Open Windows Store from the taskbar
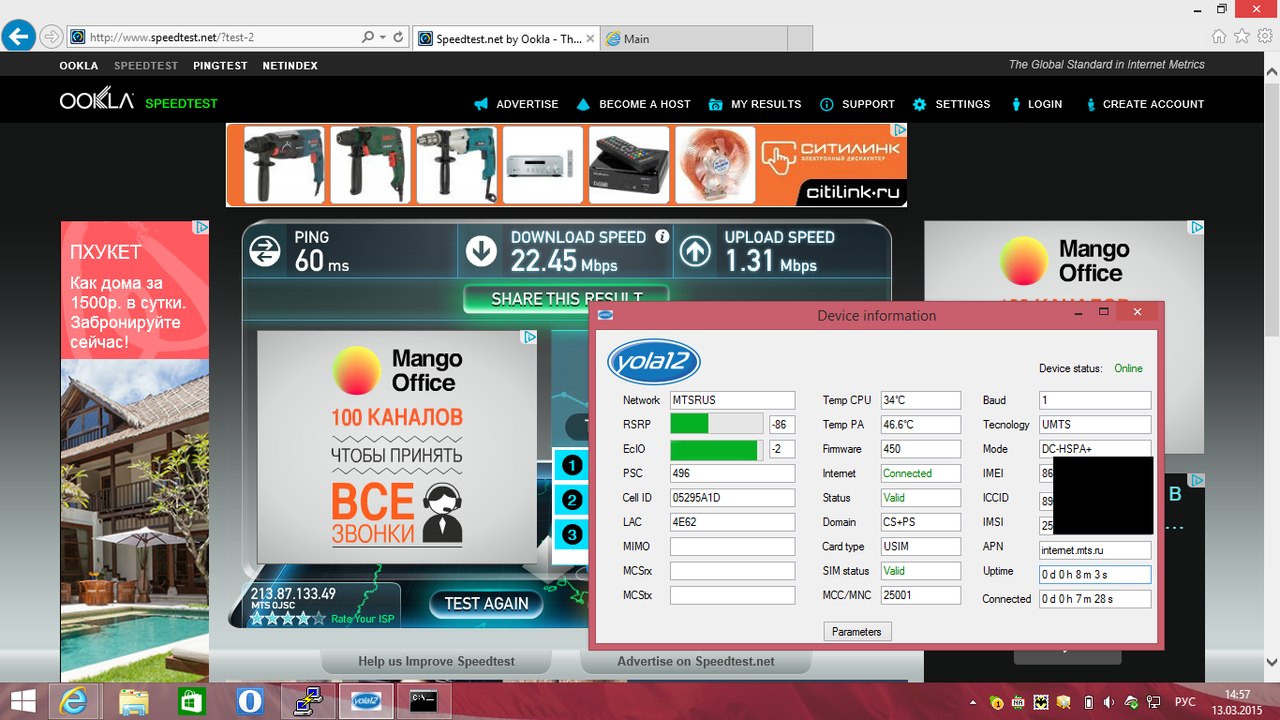The image size is (1280, 720). tap(190, 701)
